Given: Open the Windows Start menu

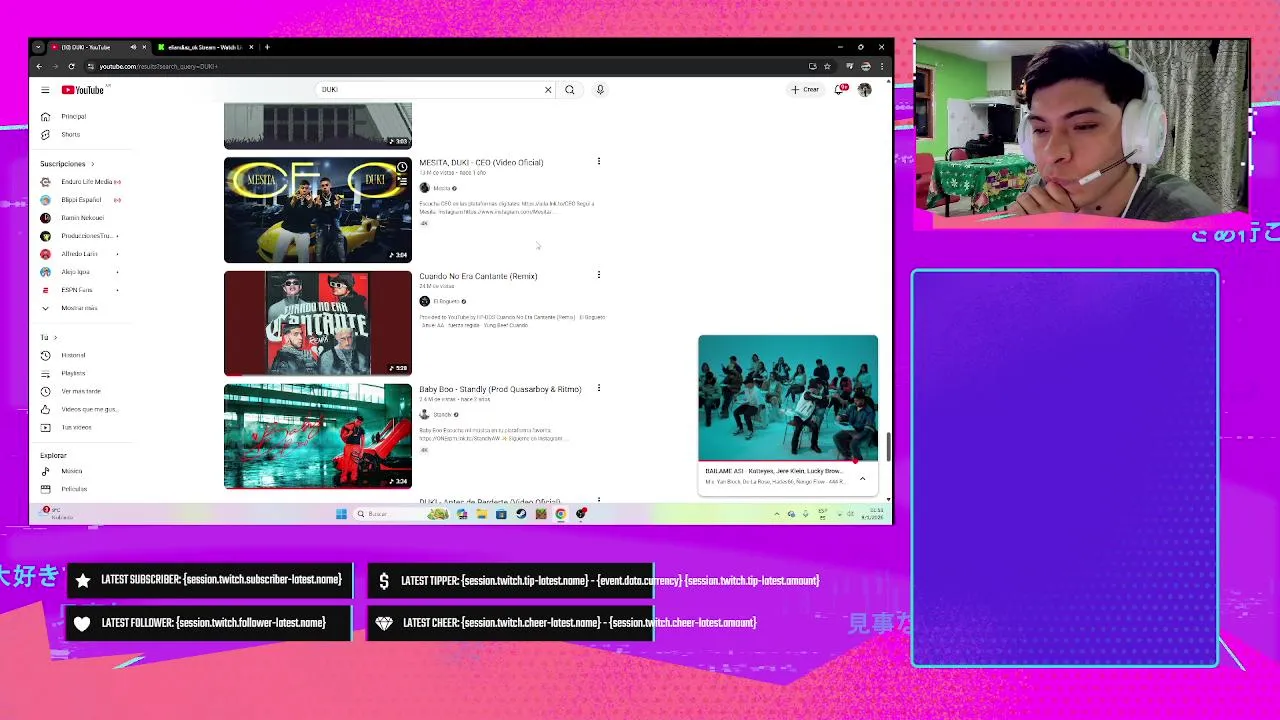Looking at the screenshot, I should point(341,514).
